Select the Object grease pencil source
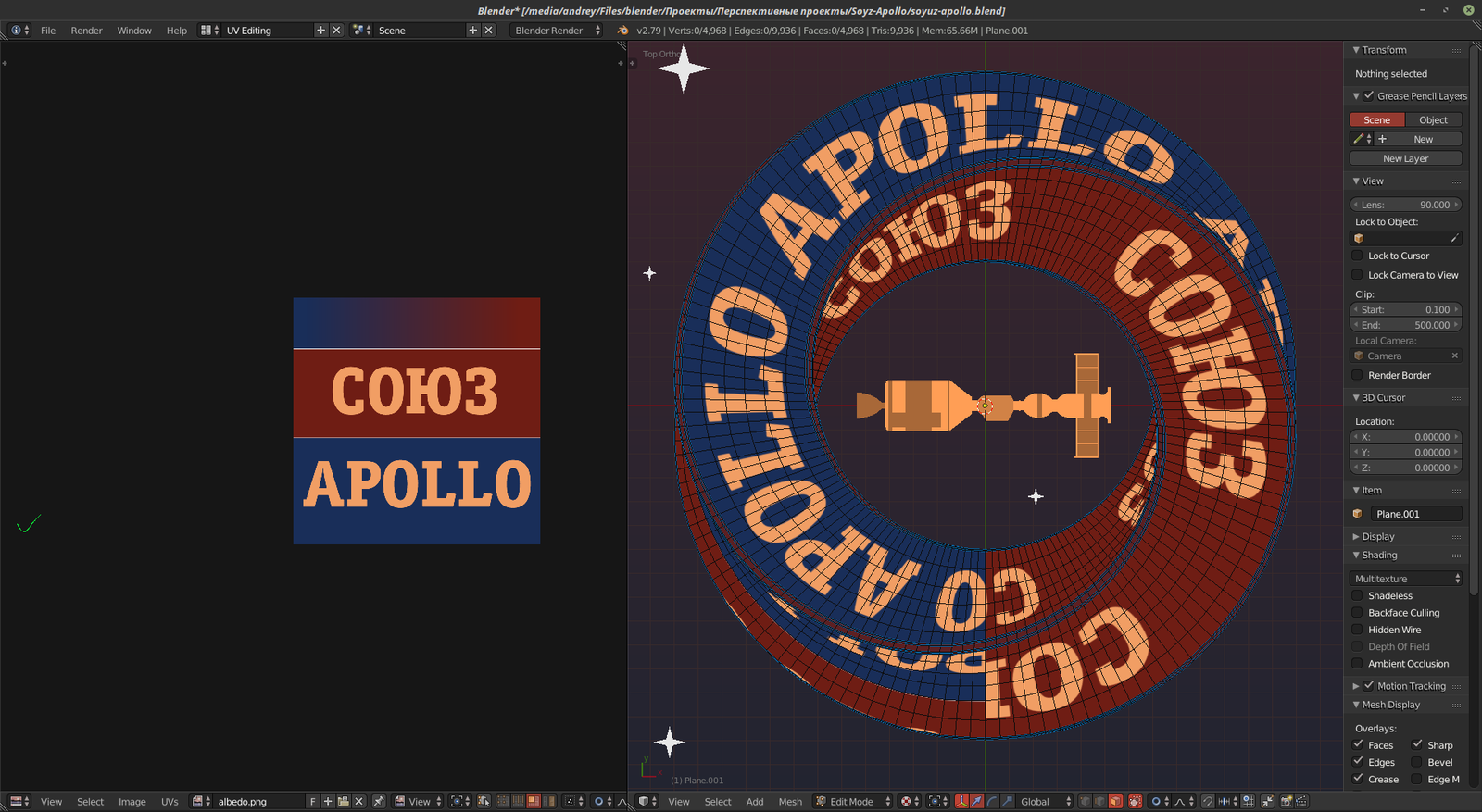Image resolution: width=1482 pixels, height=812 pixels. [x=1434, y=119]
